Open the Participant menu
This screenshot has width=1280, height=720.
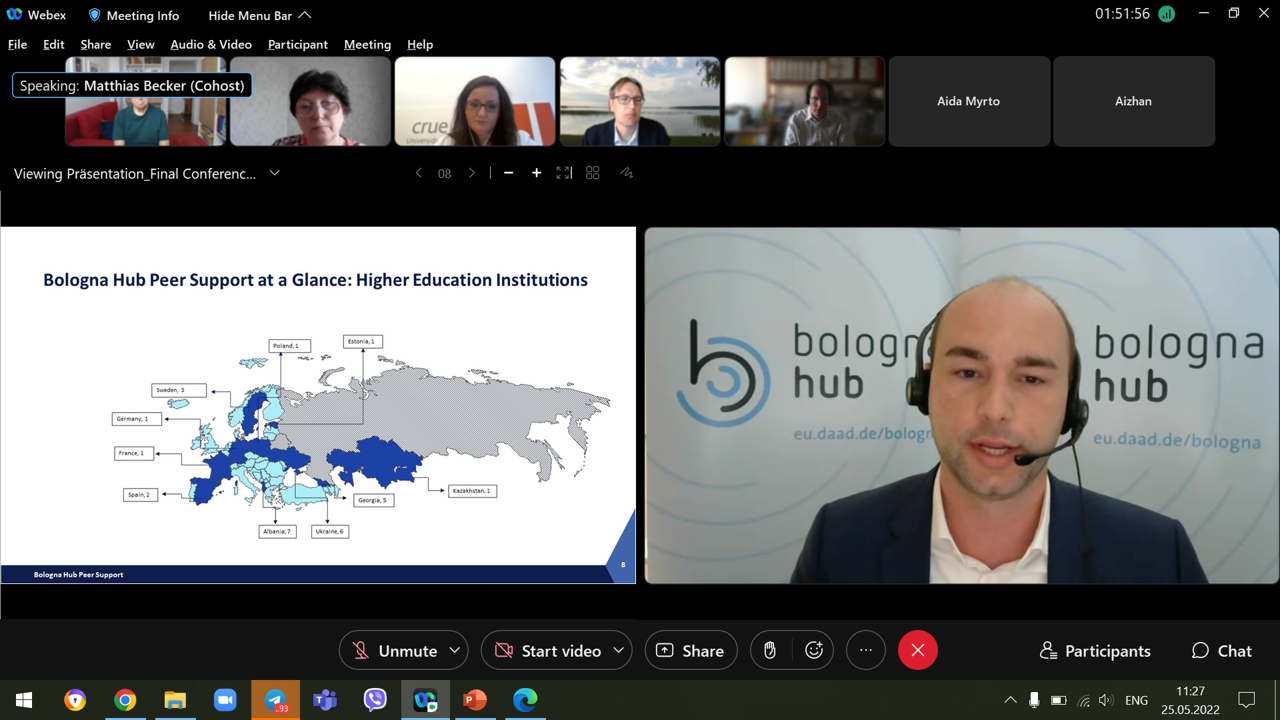pyautogui.click(x=297, y=44)
